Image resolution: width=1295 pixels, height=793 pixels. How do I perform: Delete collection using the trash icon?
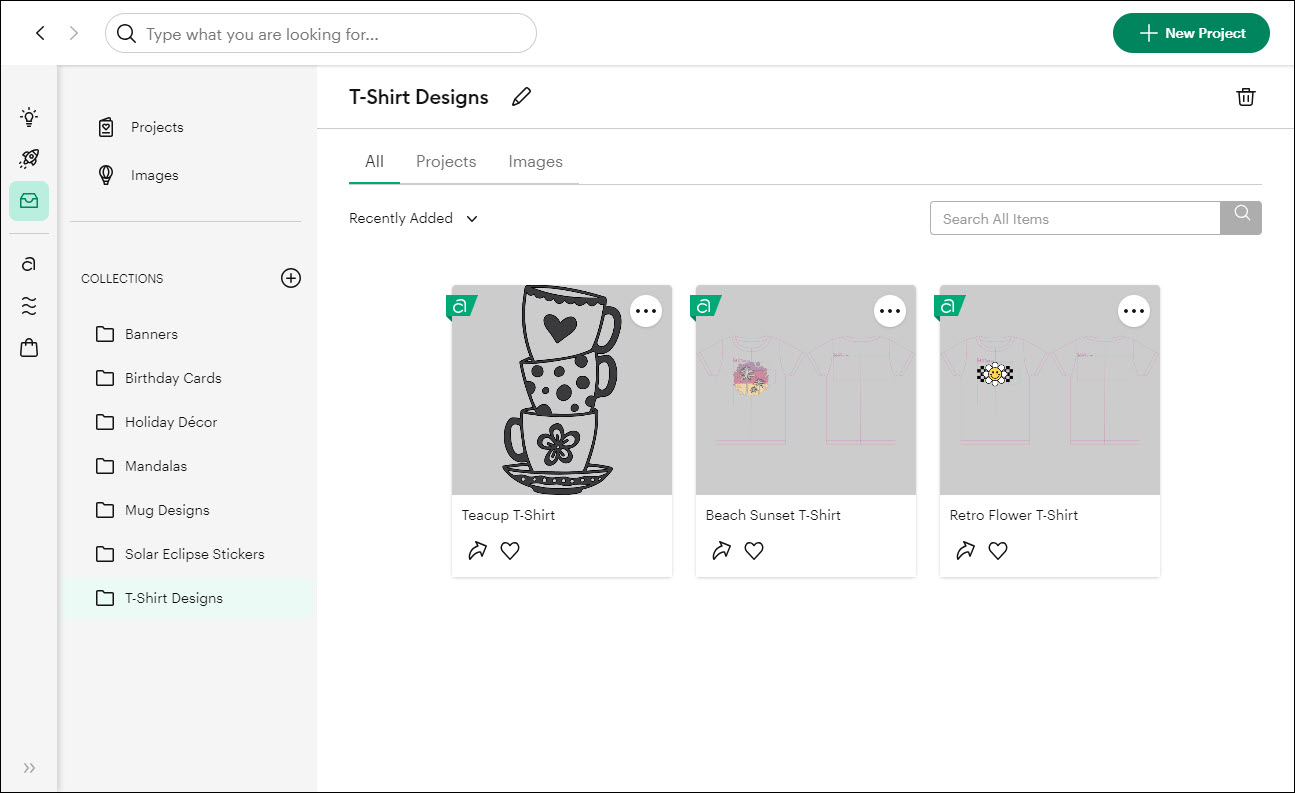pyautogui.click(x=1245, y=97)
